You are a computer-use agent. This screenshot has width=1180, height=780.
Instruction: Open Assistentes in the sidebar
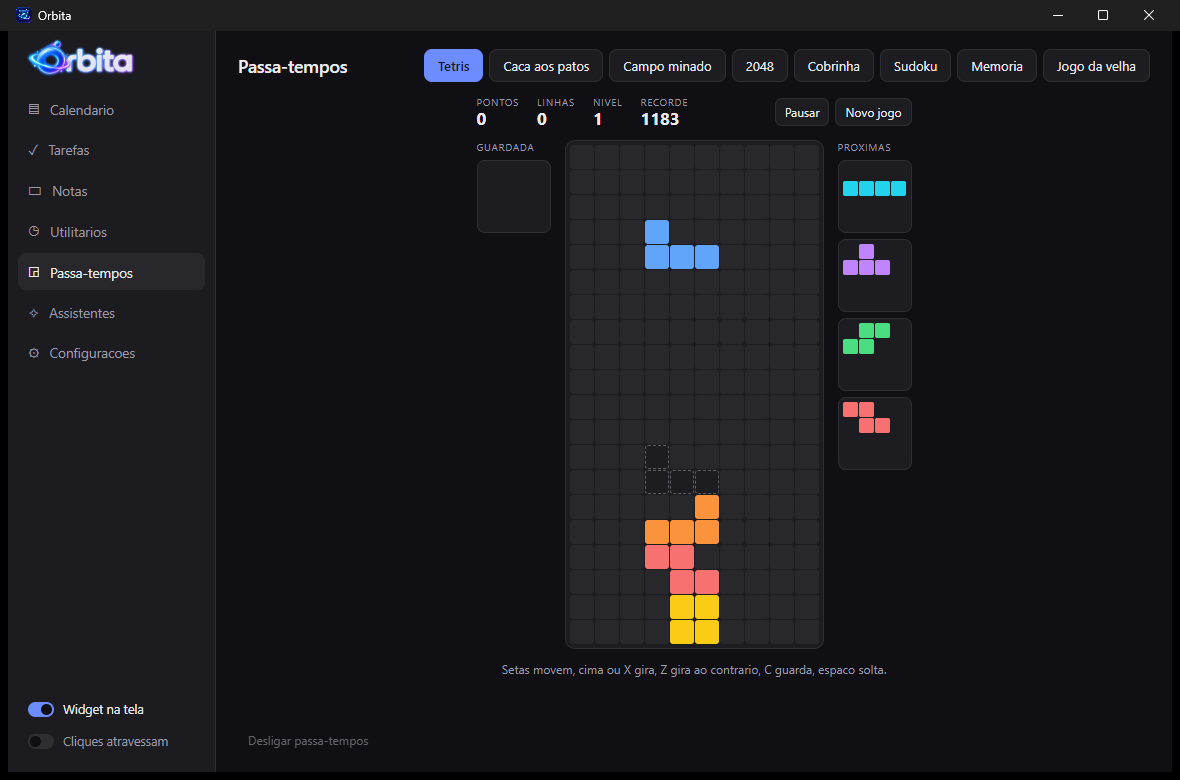[x=111, y=313]
